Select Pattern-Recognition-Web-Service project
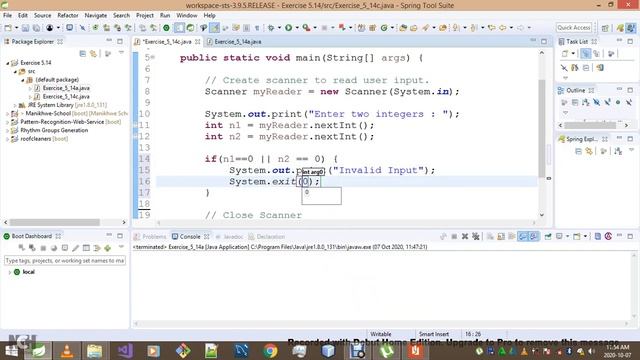 (62, 122)
